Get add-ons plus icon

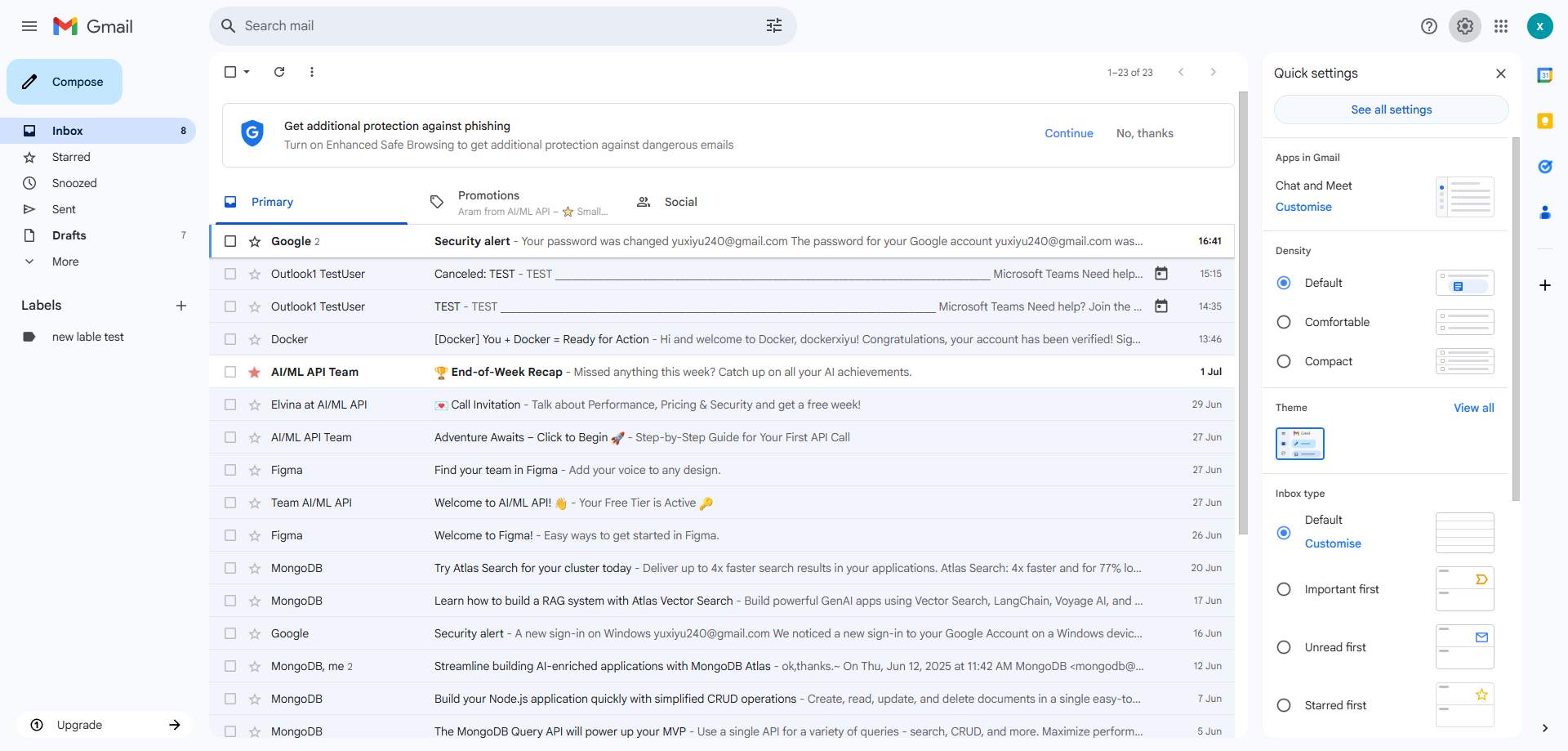tap(1545, 285)
